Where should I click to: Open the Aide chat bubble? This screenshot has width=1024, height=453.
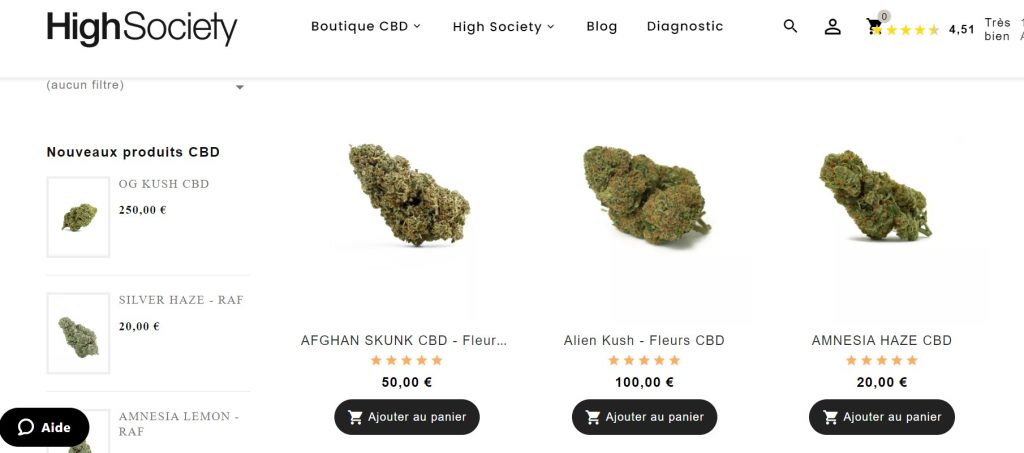44,428
